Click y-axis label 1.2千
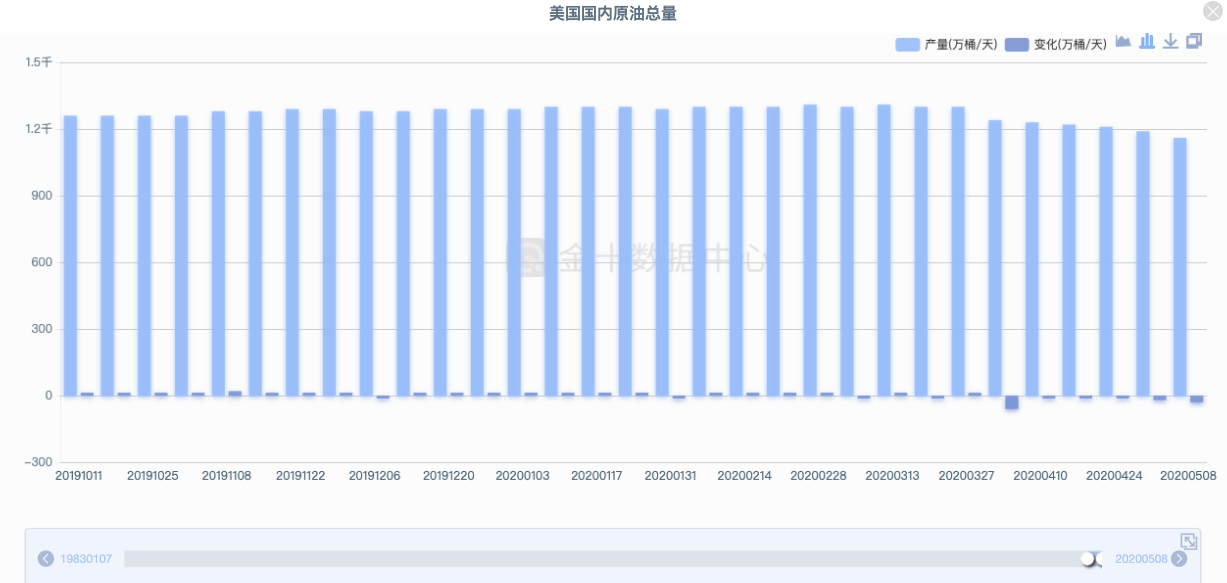1227x583 pixels. (x=39, y=129)
